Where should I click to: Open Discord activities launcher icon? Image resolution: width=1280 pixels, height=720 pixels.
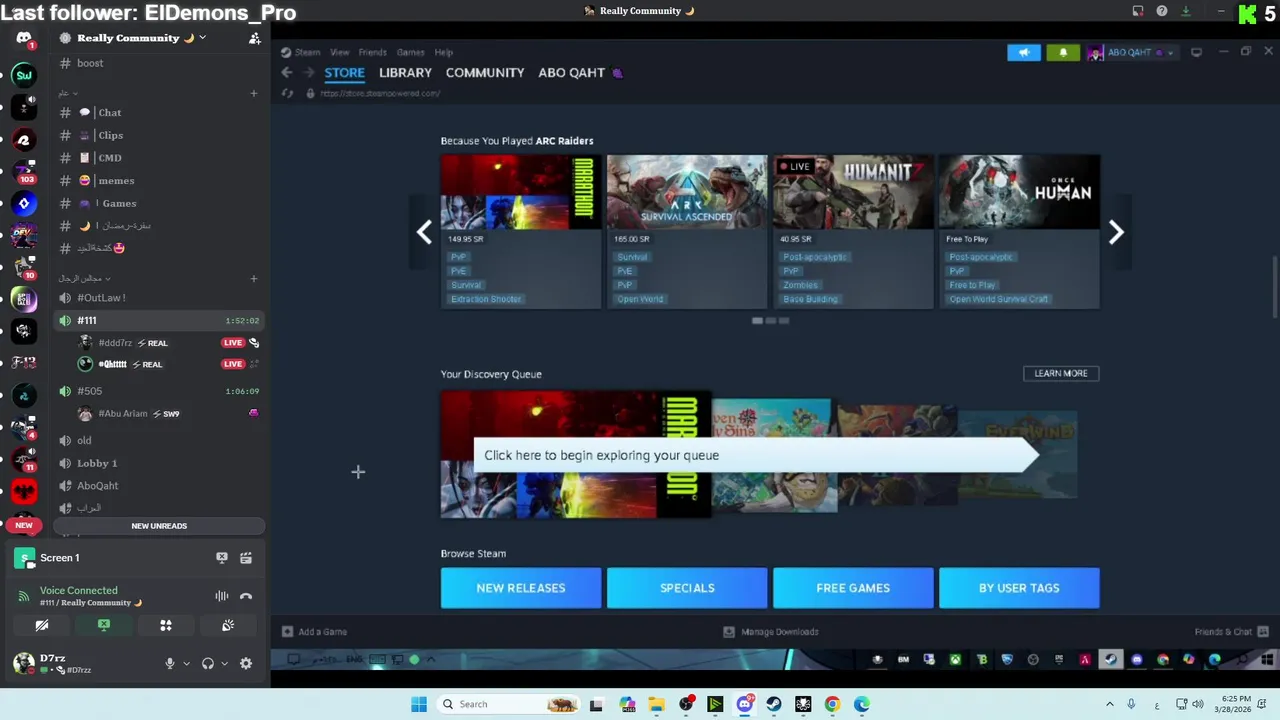[166, 626]
